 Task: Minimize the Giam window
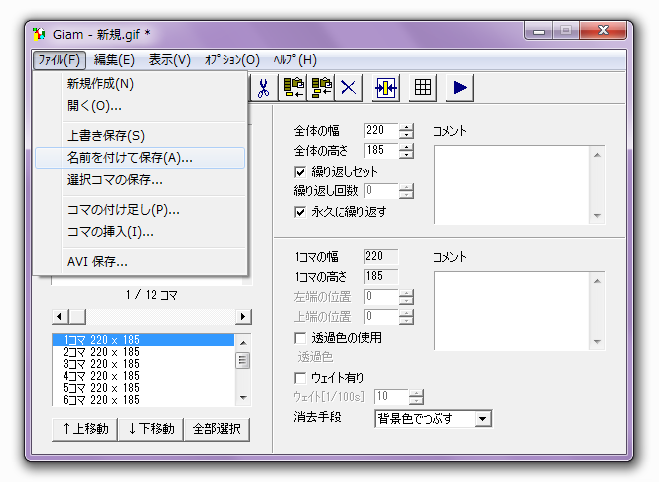coord(539,31)
